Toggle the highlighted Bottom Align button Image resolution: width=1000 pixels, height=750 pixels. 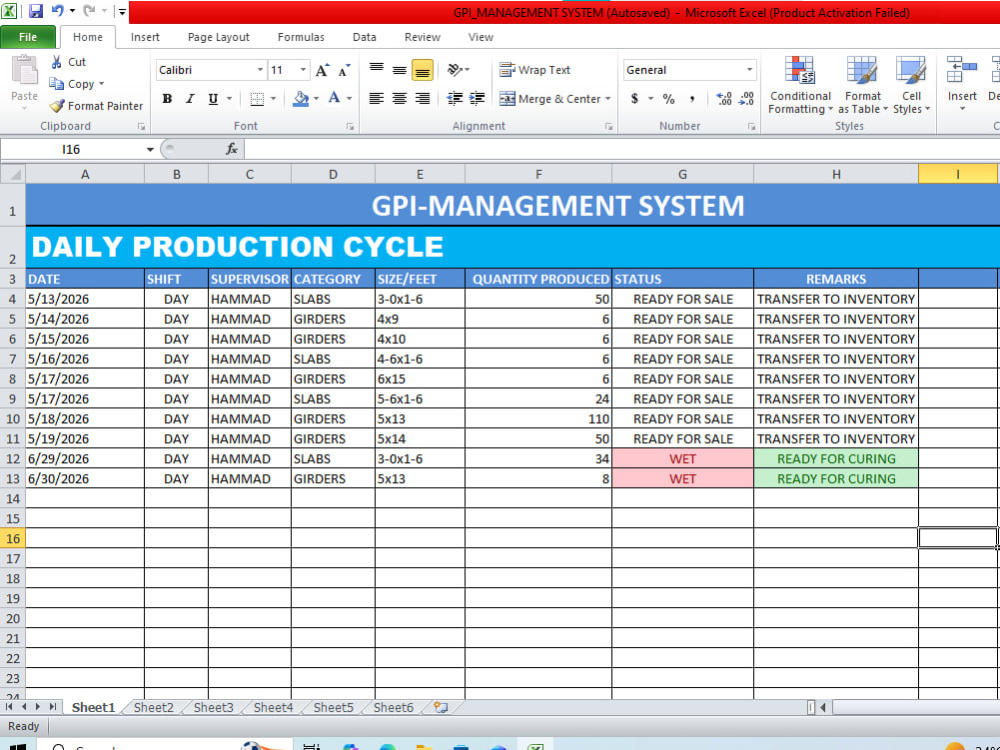(x=422, y=70)
